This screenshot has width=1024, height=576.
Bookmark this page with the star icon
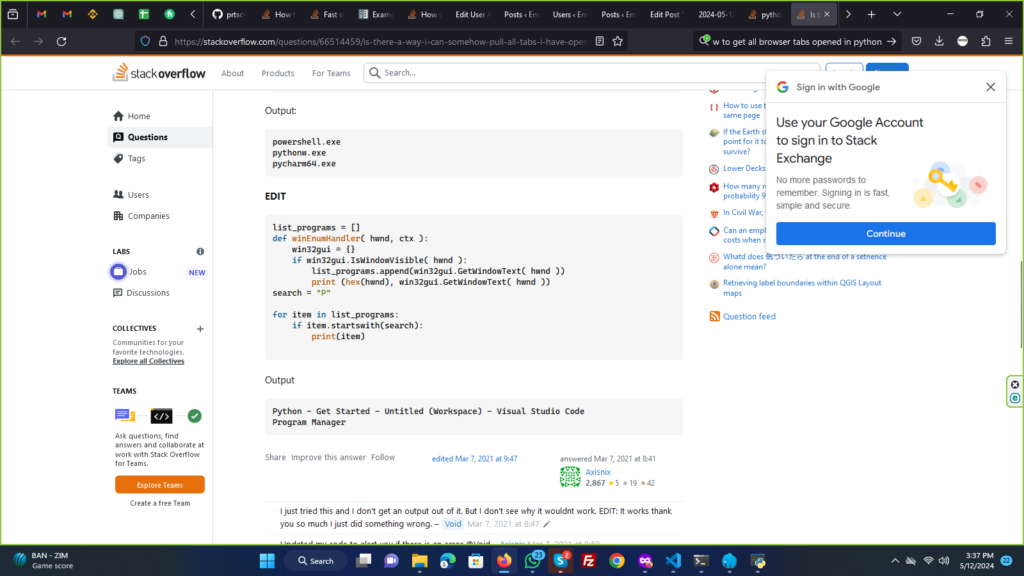618,41
